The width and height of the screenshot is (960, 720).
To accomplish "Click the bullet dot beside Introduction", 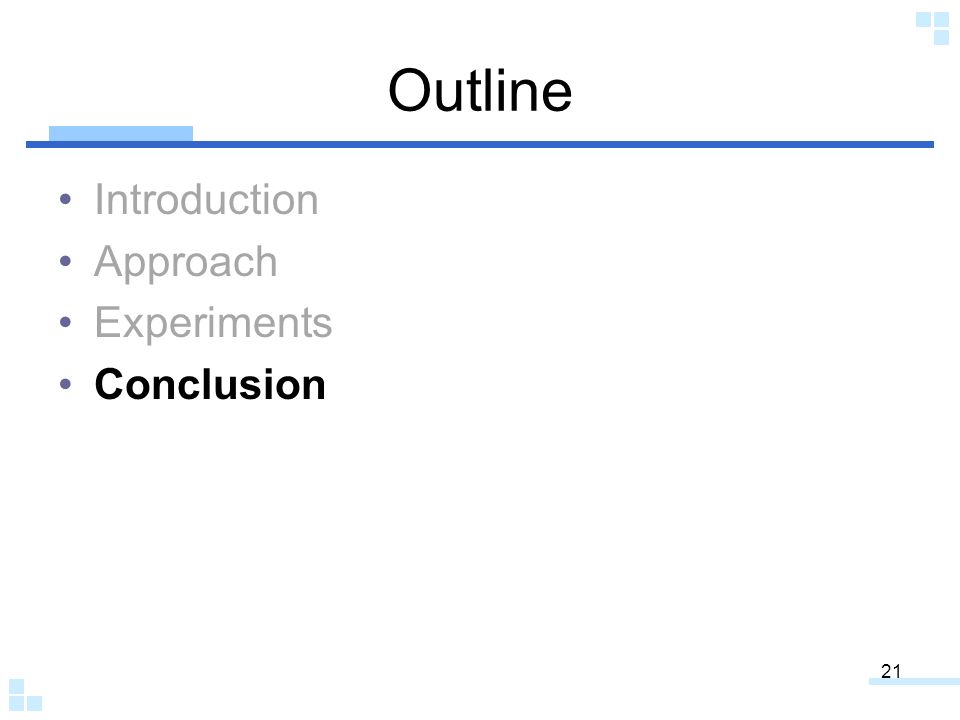I will coord(66,199).
